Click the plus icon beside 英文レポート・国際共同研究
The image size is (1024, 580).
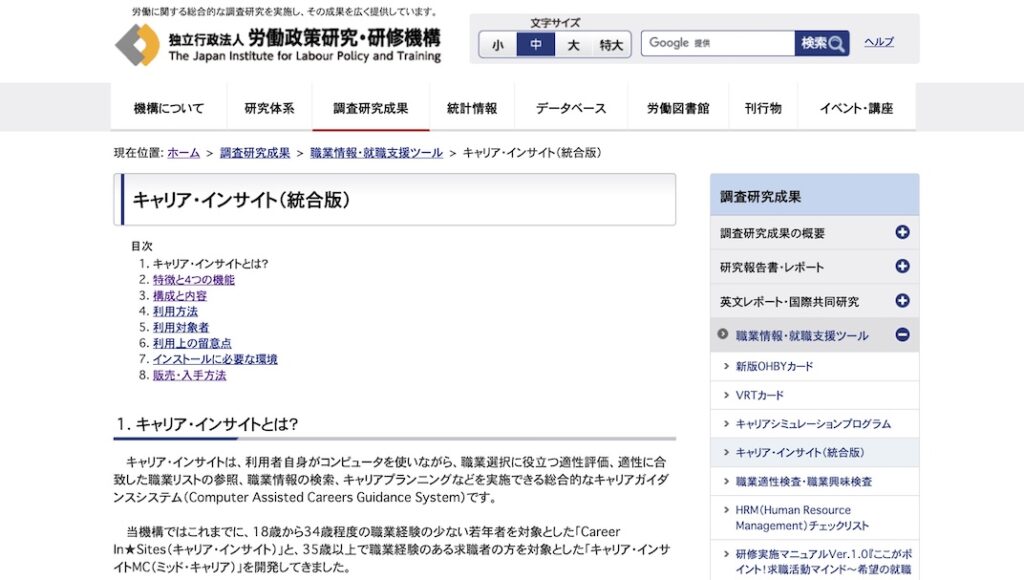(x=903, y=300)
